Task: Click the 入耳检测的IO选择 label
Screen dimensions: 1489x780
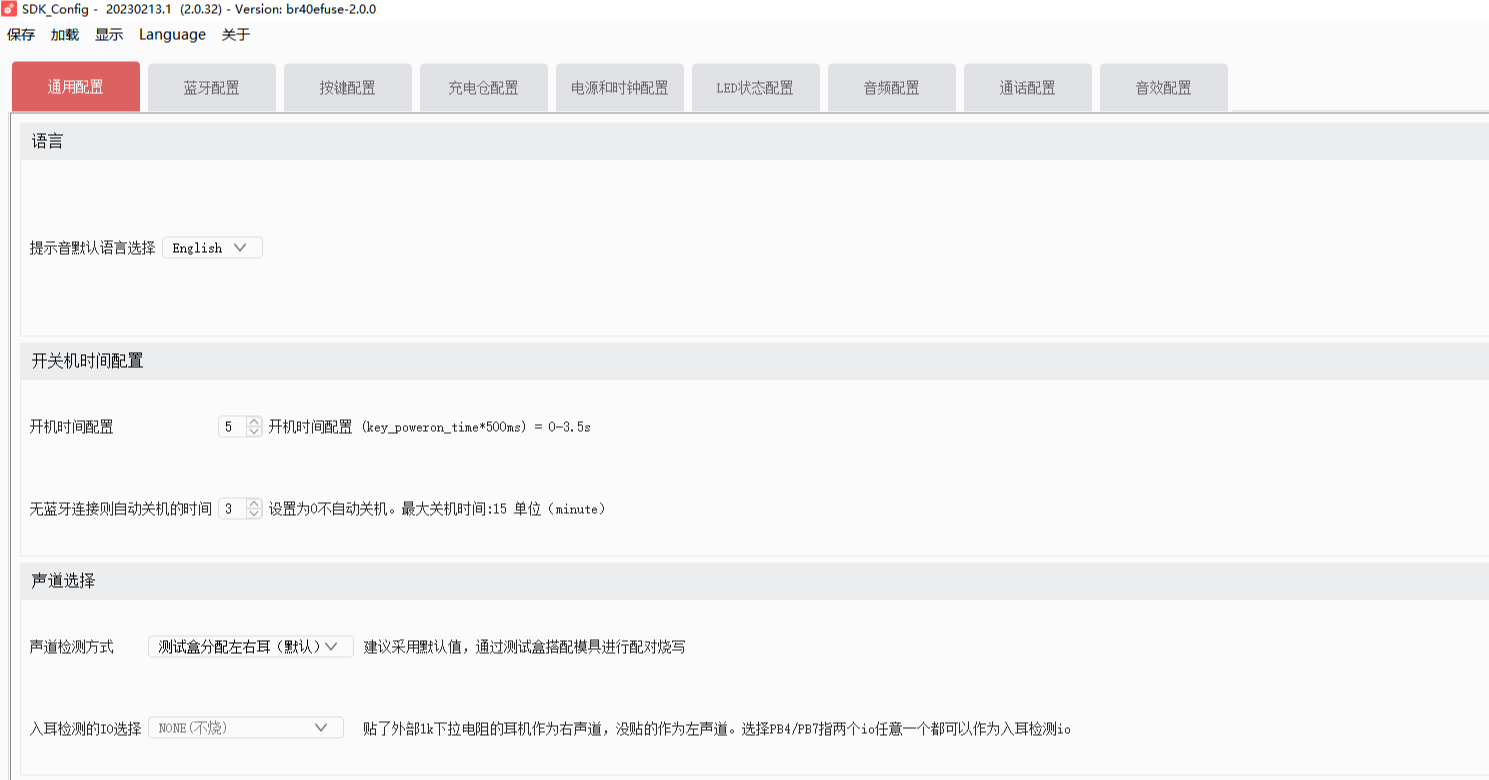Action: [x=86, y=728]
